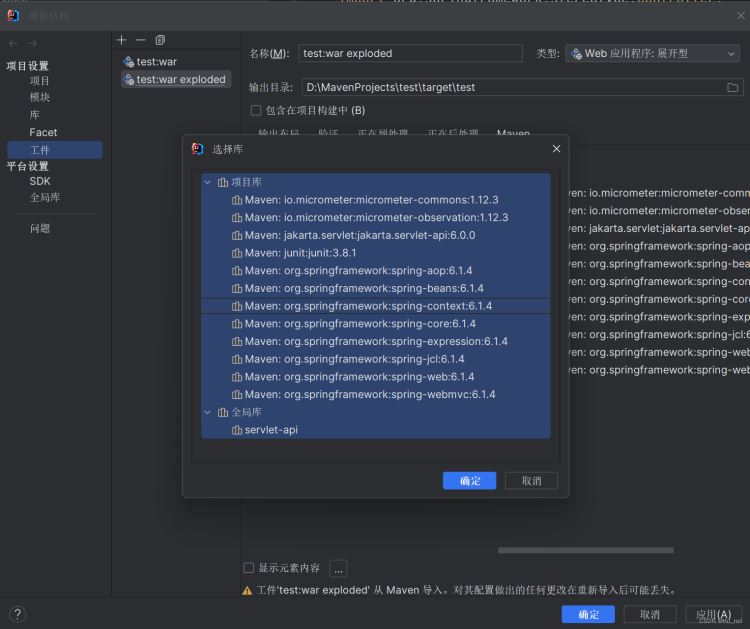
Task: Open 工件 settings section
Action: (x=55, y=150)
